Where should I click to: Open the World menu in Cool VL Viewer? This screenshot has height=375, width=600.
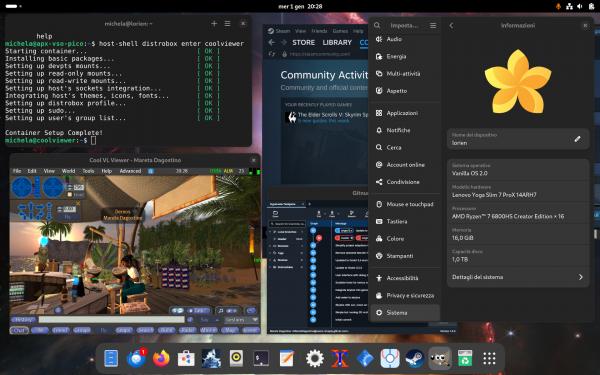(x=68, y=171)
